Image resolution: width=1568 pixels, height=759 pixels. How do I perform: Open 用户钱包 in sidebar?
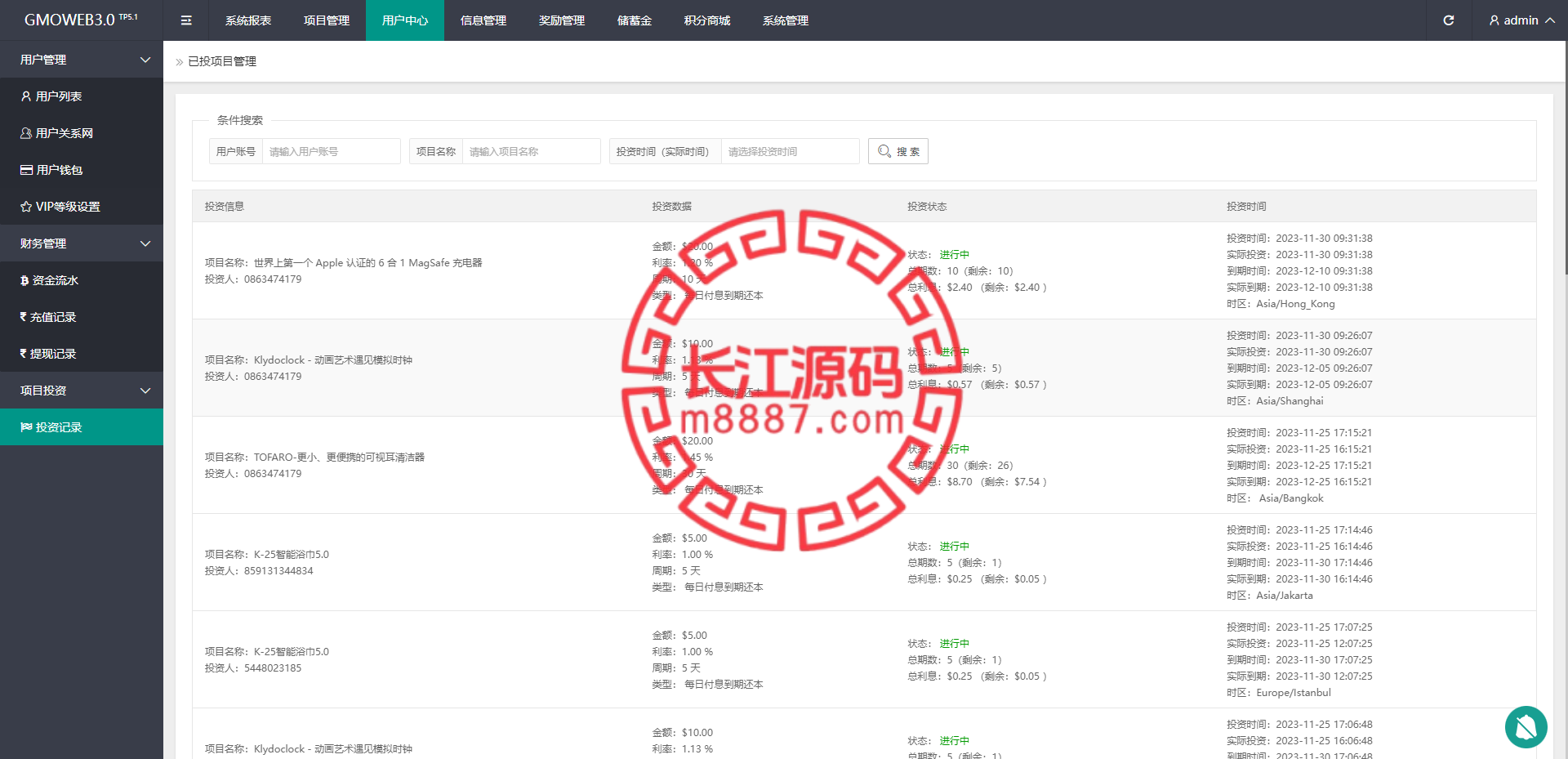[82, 170]
